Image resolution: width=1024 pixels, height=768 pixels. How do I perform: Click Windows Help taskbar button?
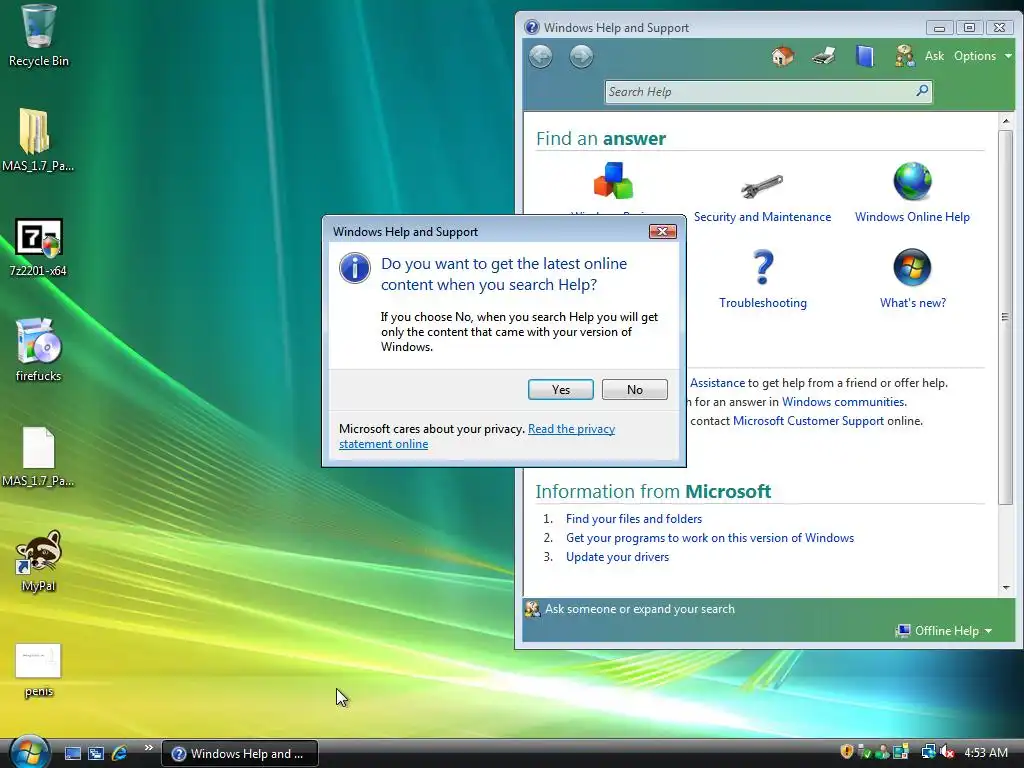click(x=240, y=754)
